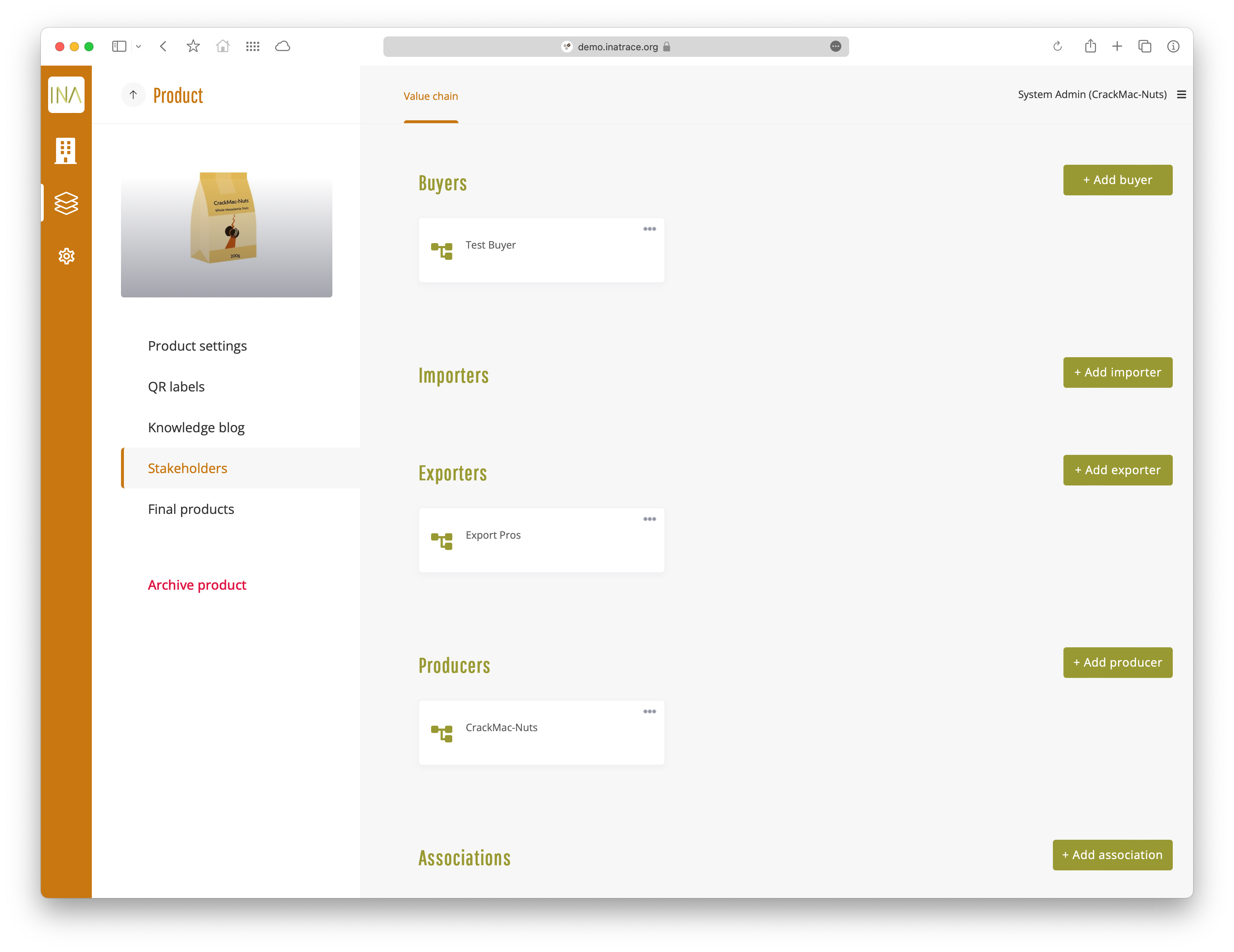Click the Add producer button
This screenshot has width=1234, height=952.
(1118, 663)
